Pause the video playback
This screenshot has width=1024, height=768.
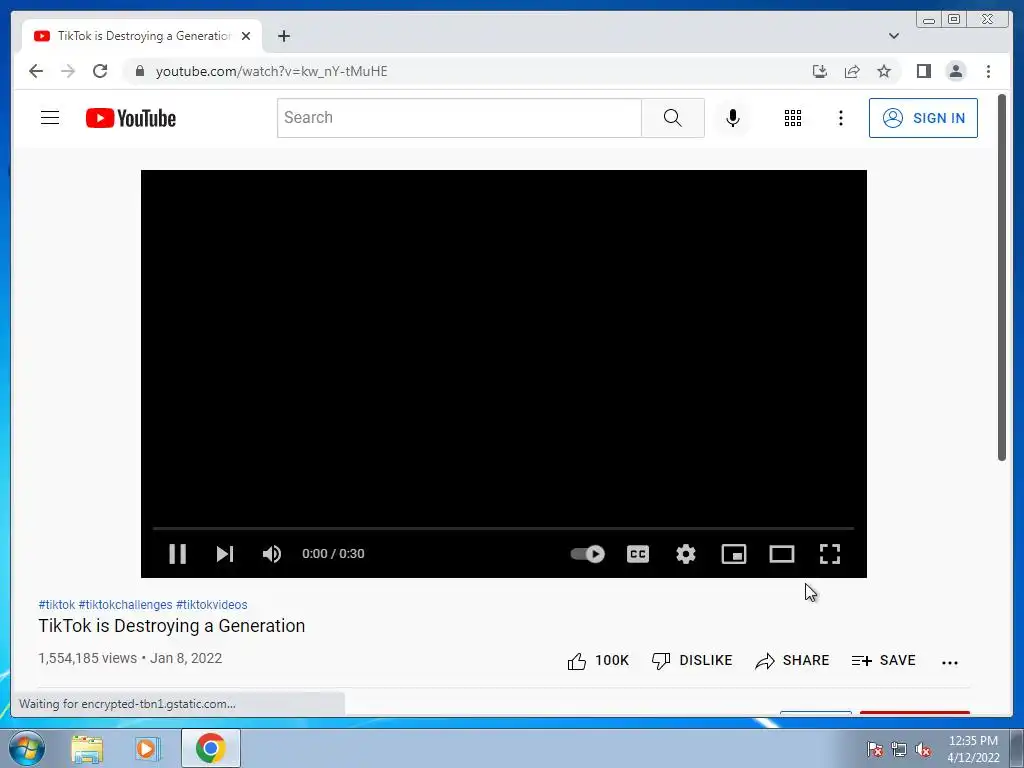178,554
